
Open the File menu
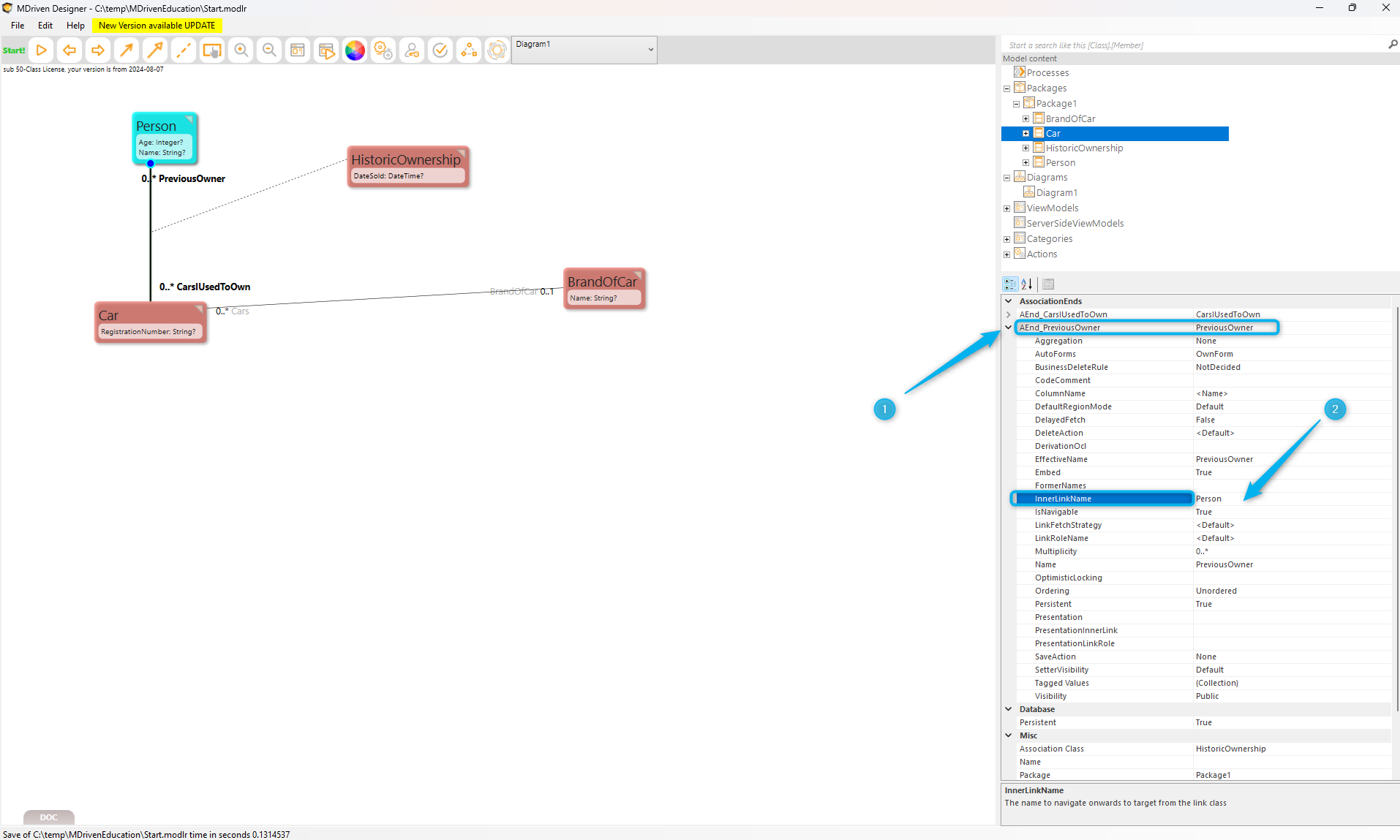(18, 26)
